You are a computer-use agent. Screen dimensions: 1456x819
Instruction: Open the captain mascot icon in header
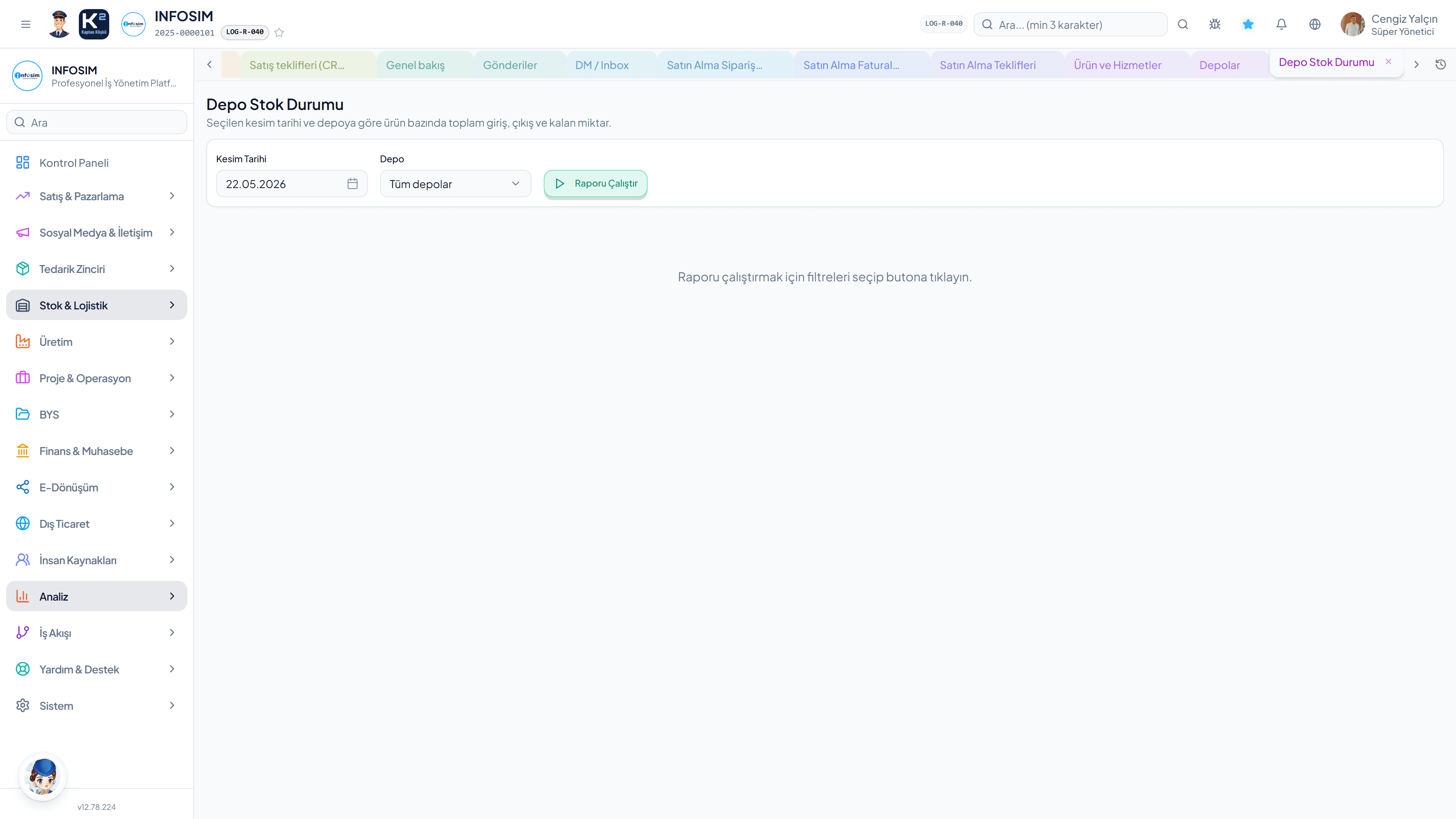click(x=59, y=24)
